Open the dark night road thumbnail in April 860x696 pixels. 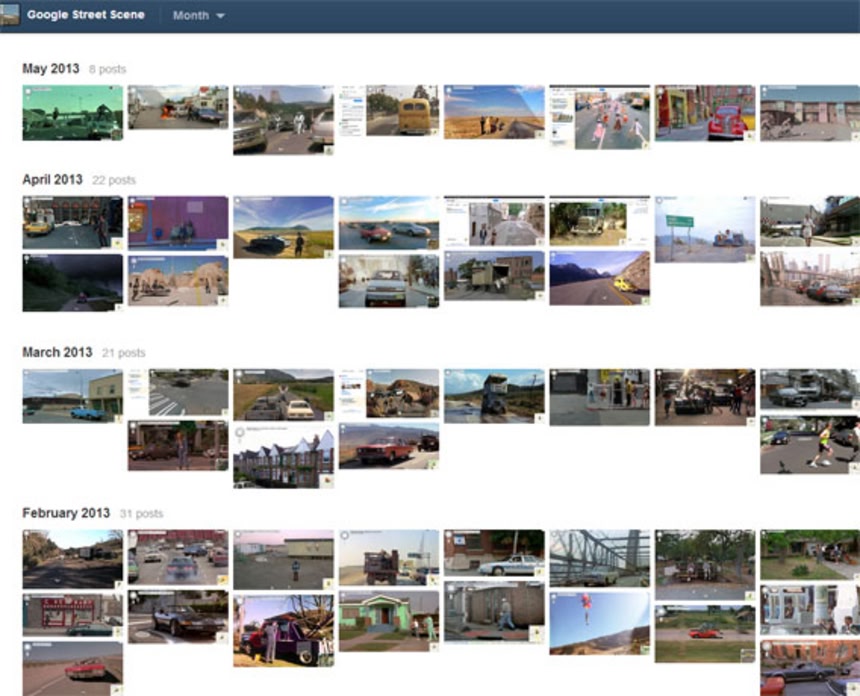click(72, 282)
